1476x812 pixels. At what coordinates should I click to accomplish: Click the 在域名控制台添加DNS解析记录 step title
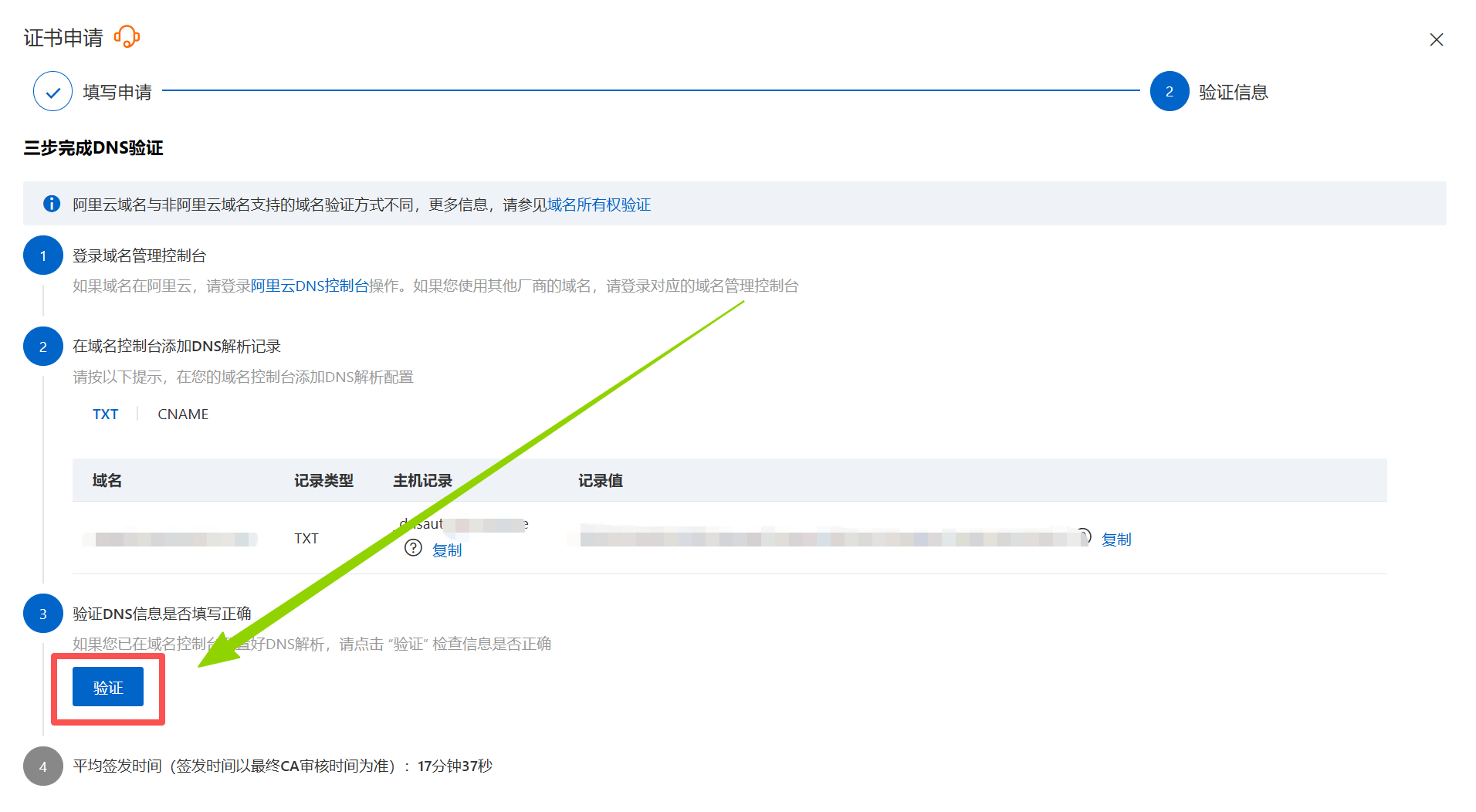(177, 346)
